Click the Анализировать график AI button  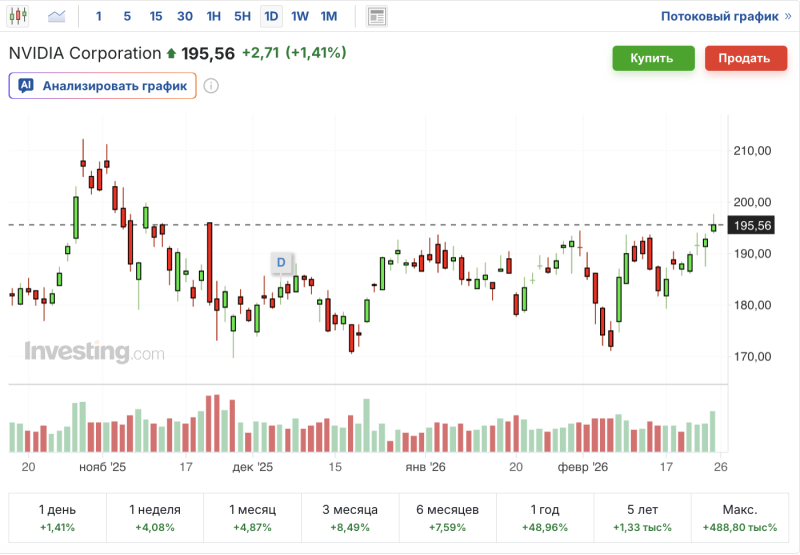[x=102, y=86]
